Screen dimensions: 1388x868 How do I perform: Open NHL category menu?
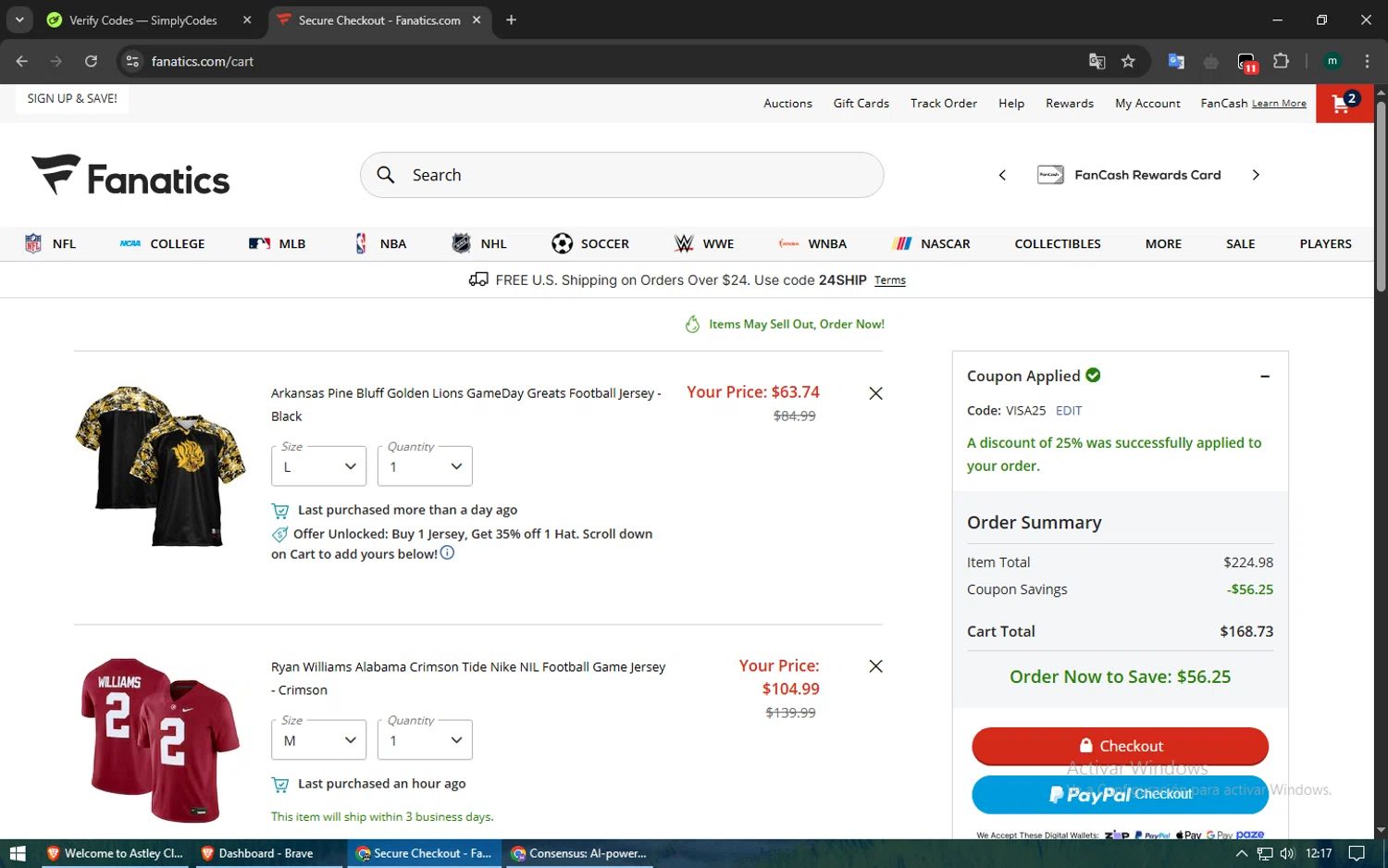tap(478, 243)
